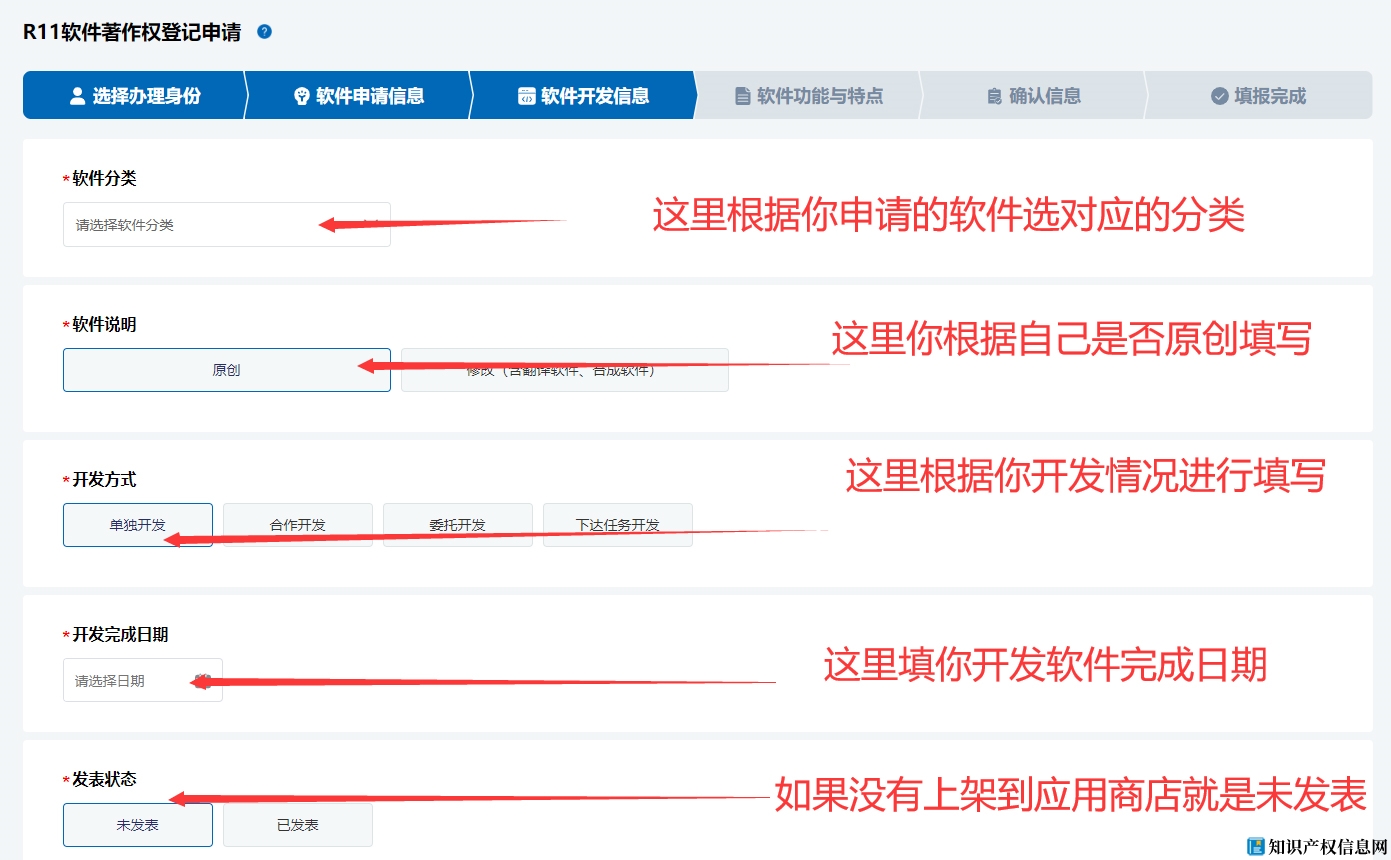
Task: Choose 修改 (含翻译软件、合成软件) option
Action: pyautogui.click(x=564, y=370)
